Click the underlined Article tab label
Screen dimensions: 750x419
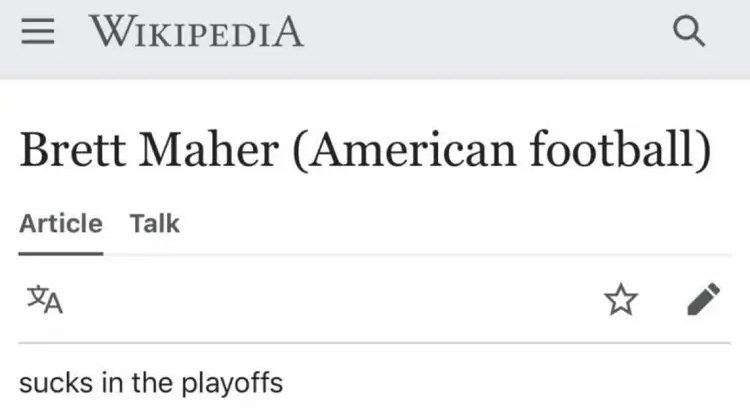61,223
